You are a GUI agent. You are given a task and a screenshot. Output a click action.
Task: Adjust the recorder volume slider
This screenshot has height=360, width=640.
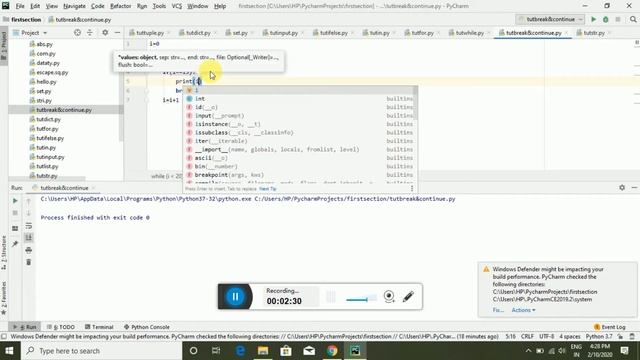tap(361, 300)
